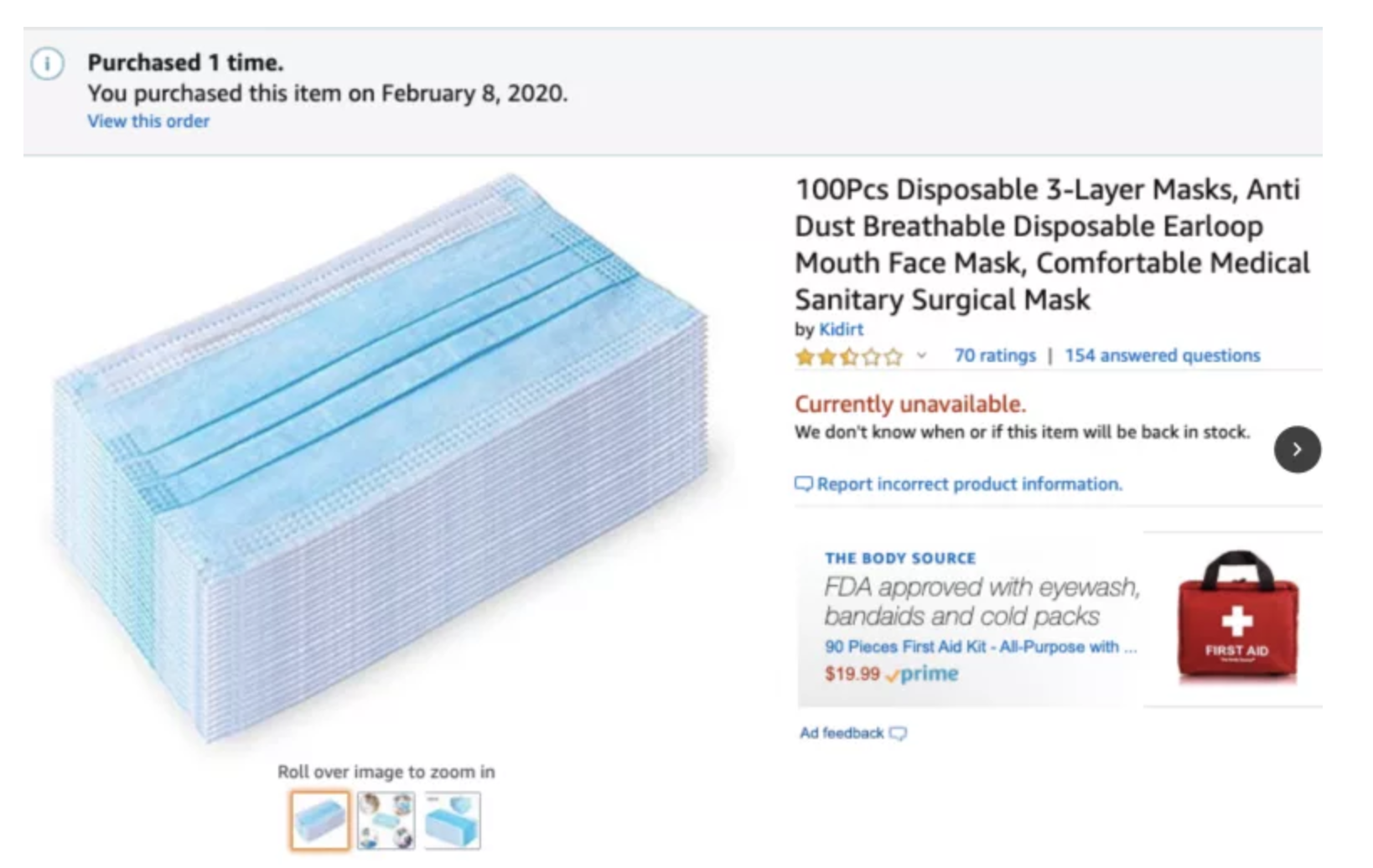Click THE BODY SOURCE sponsor label
The image size is (1373, 868).
point(900,559)
